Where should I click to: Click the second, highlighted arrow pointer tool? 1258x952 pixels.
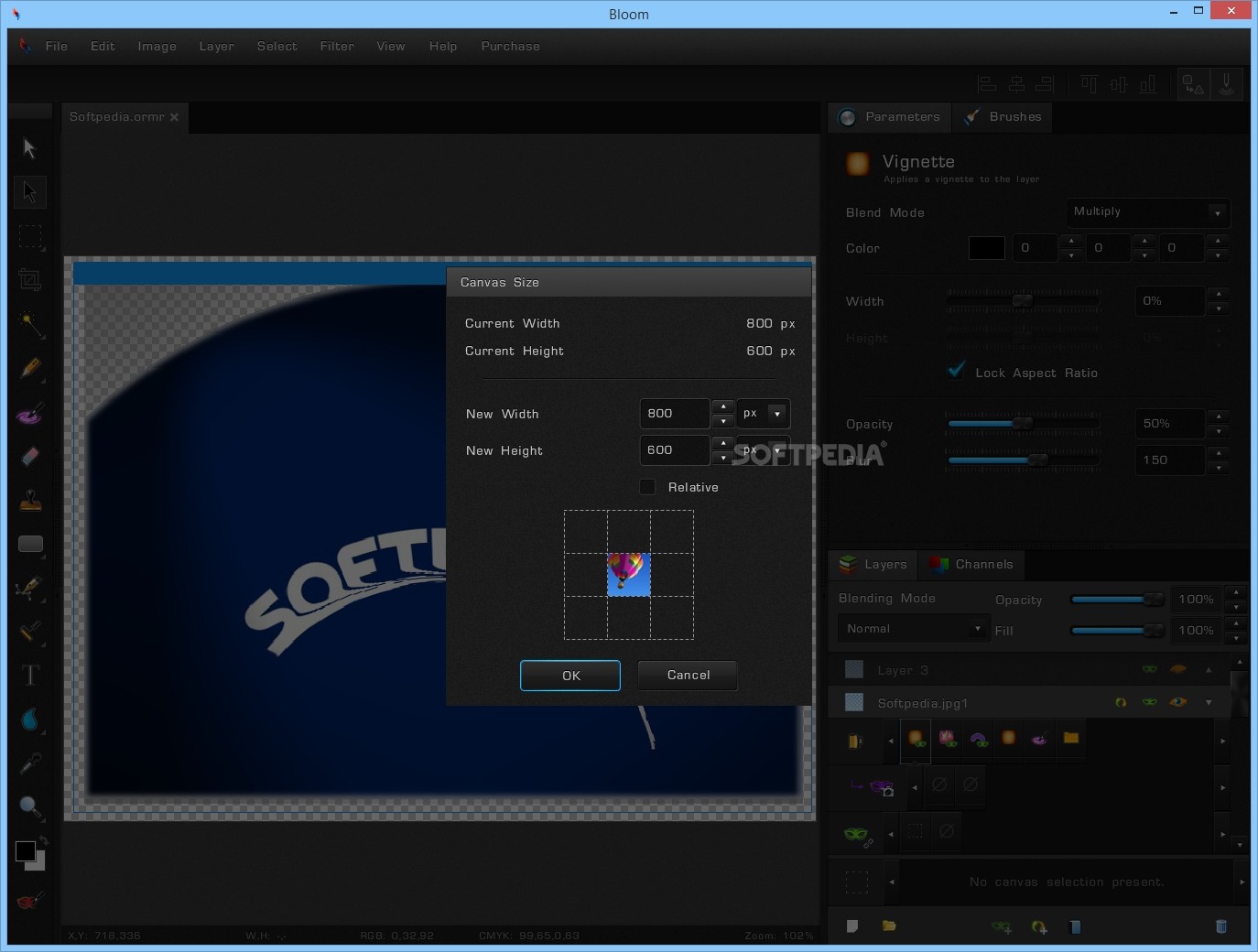point(30,192)
